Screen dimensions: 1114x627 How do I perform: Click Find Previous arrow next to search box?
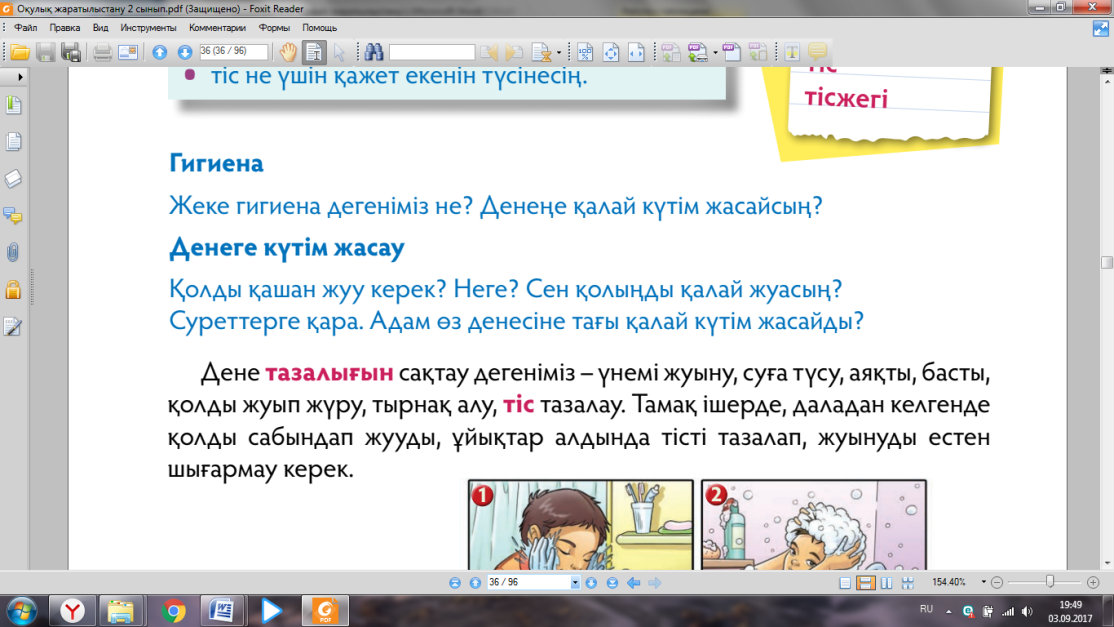tap(489, 52)
